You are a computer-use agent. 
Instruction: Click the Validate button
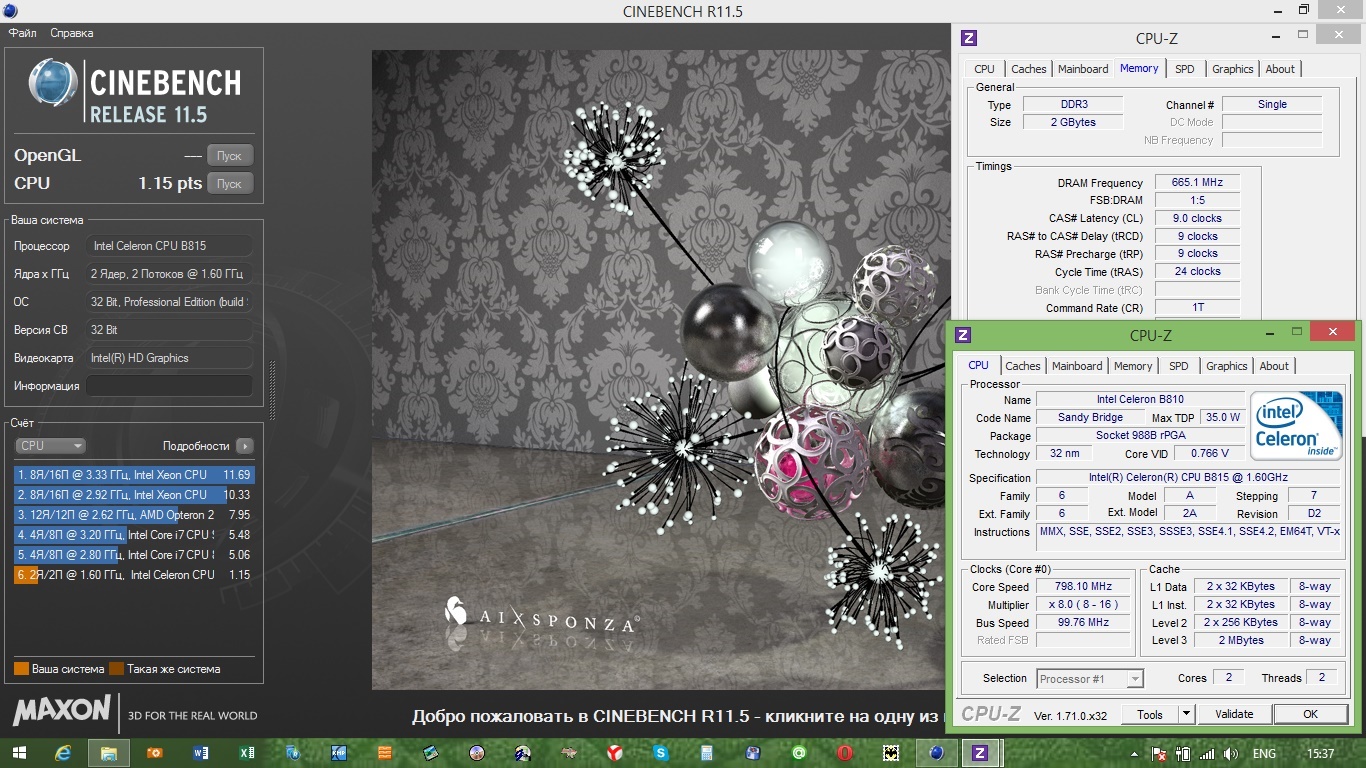[x=1234, y=714]
